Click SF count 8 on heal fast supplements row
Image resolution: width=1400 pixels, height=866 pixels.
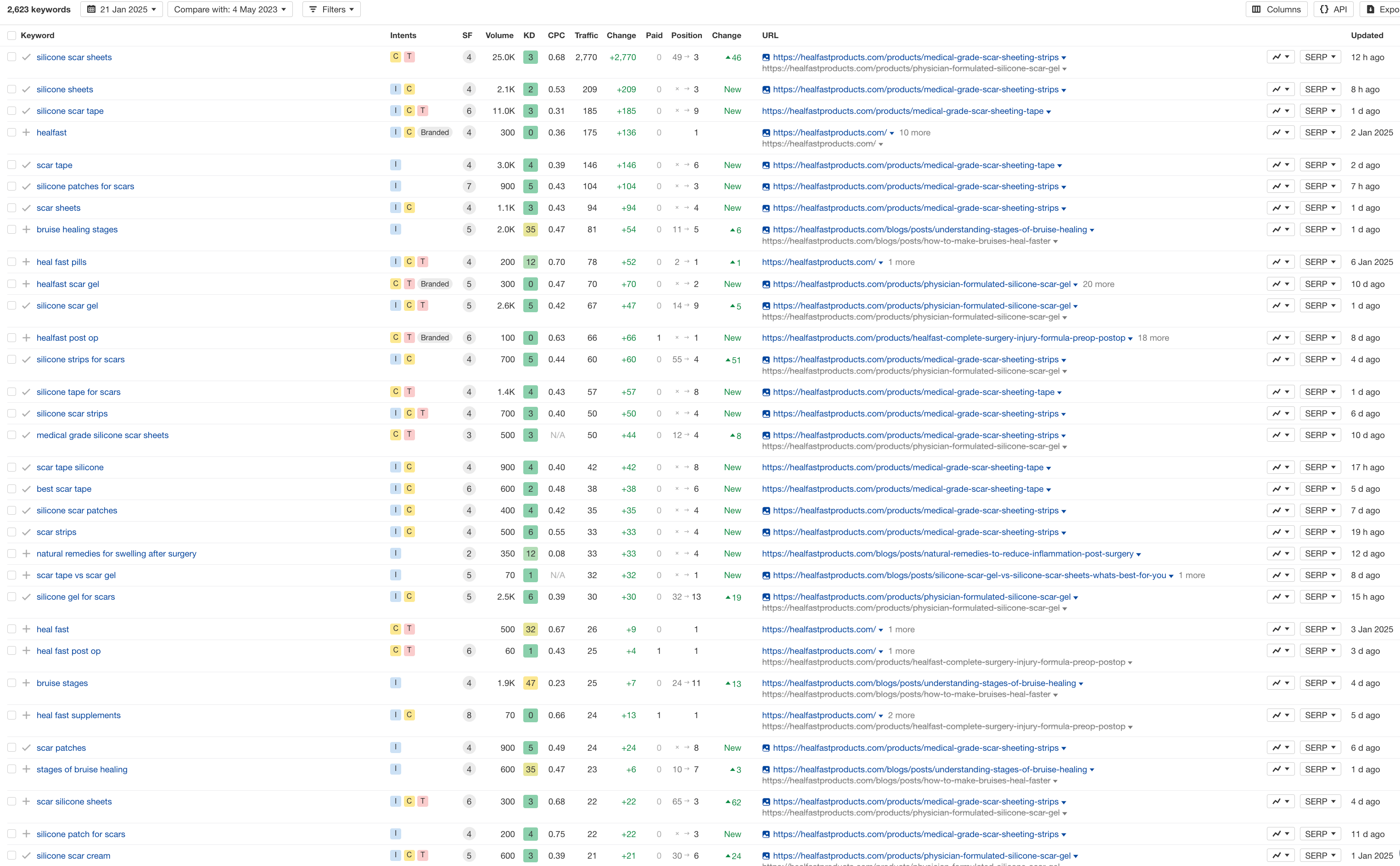[x=469, y=715]
